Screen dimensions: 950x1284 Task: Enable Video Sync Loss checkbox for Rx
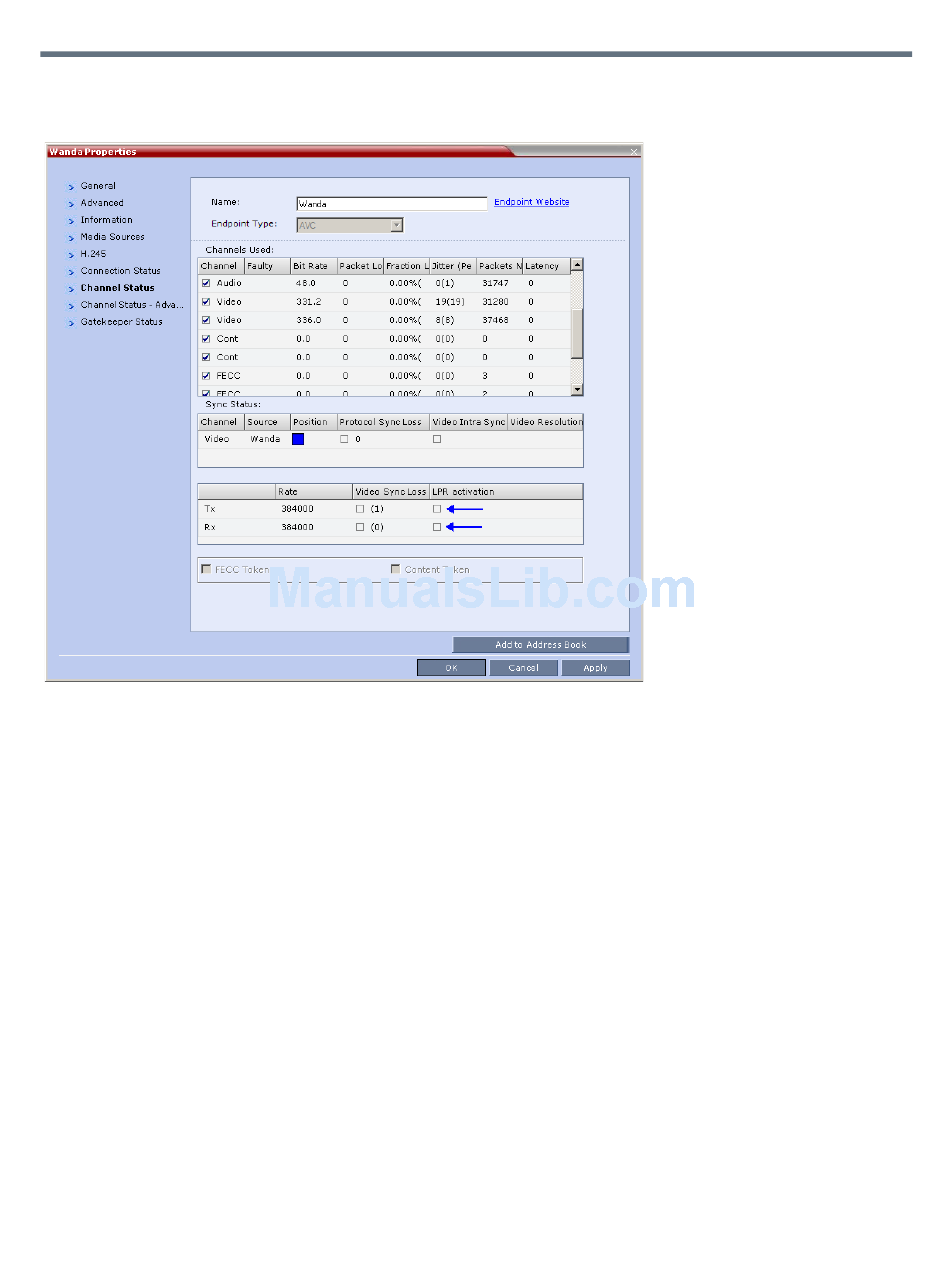click(x=360, y=527)
